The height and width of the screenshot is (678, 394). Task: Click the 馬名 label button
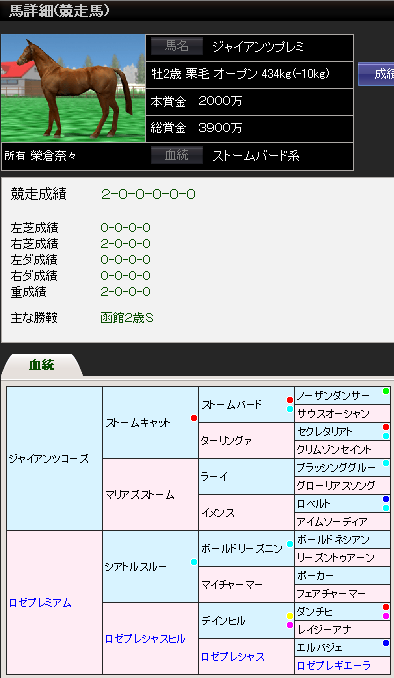[177, 46]
